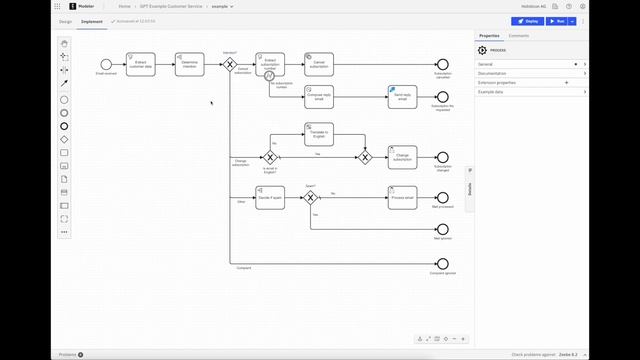Add a group frame from the palette
The height and width of the screenshot is (360, 640).
coord(64,219)
